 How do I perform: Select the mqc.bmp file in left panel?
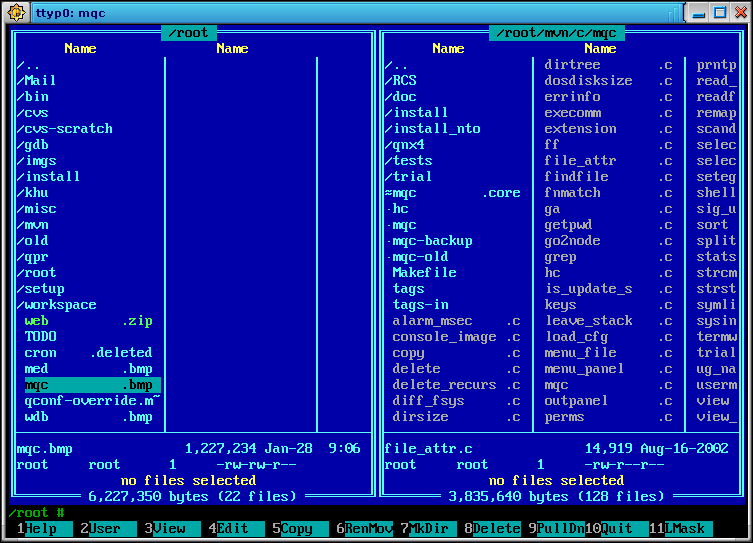[88, 385]
